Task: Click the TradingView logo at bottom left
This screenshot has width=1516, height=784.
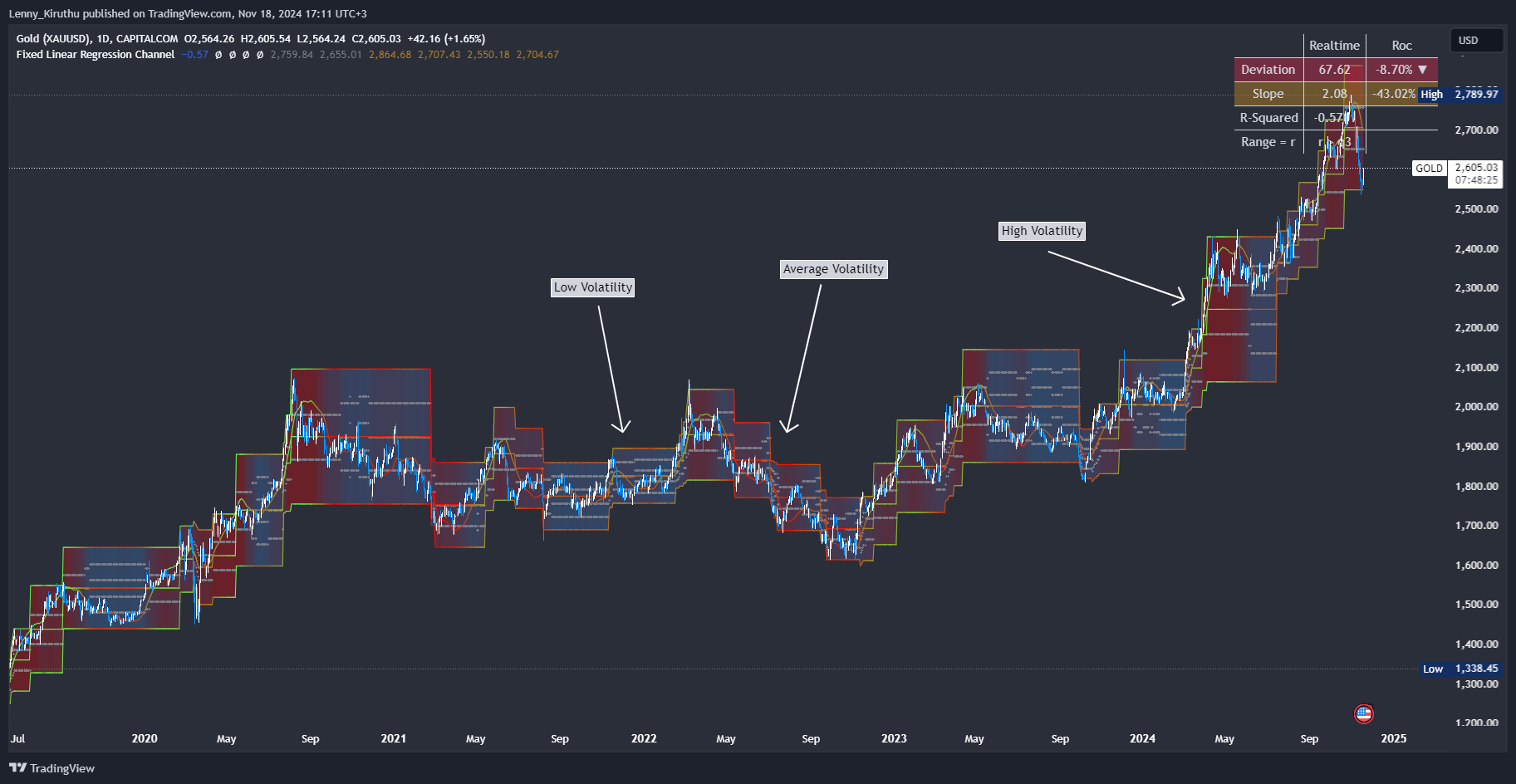Action: pos(52,768)
